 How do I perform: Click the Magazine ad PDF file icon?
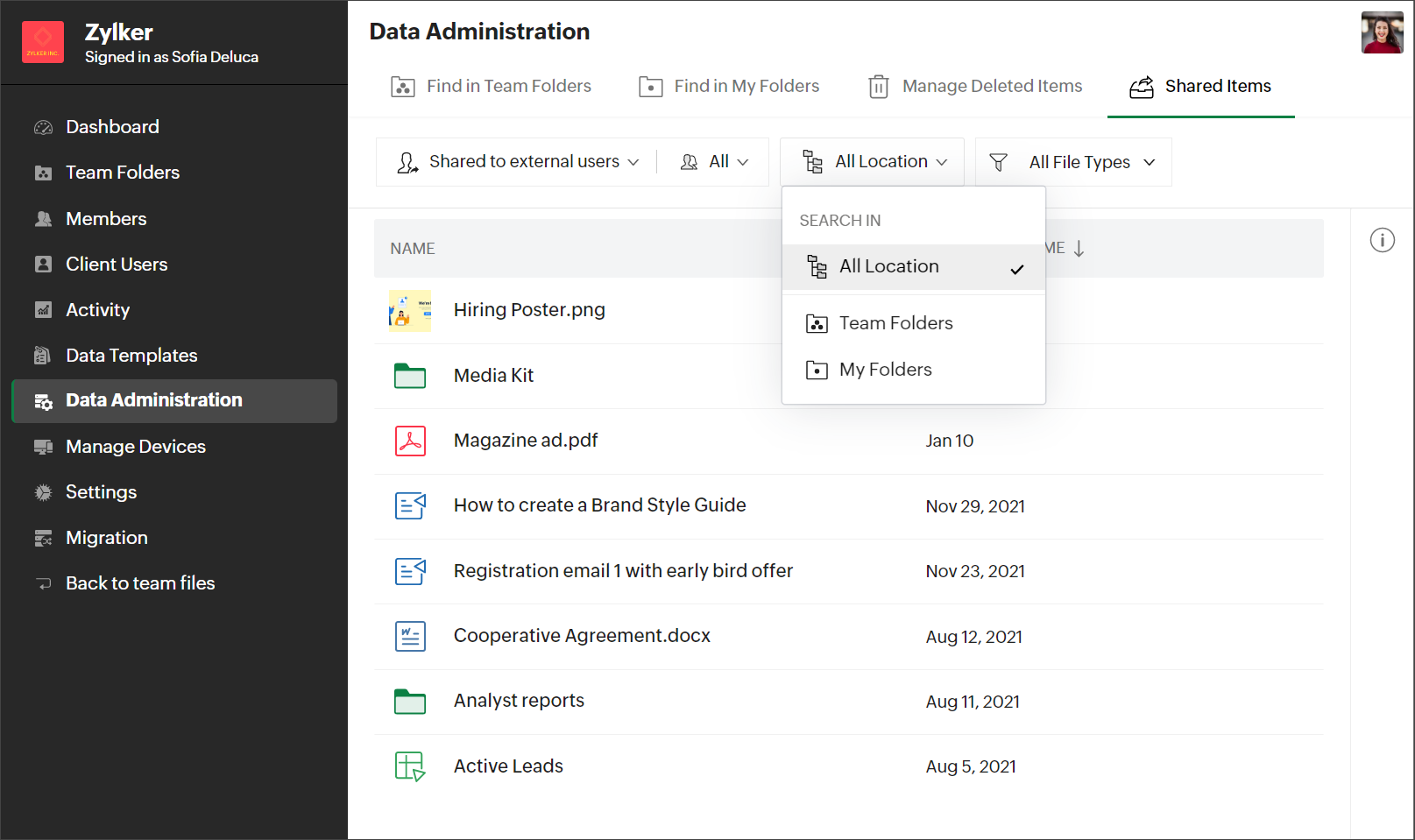[x=410, y=441]
